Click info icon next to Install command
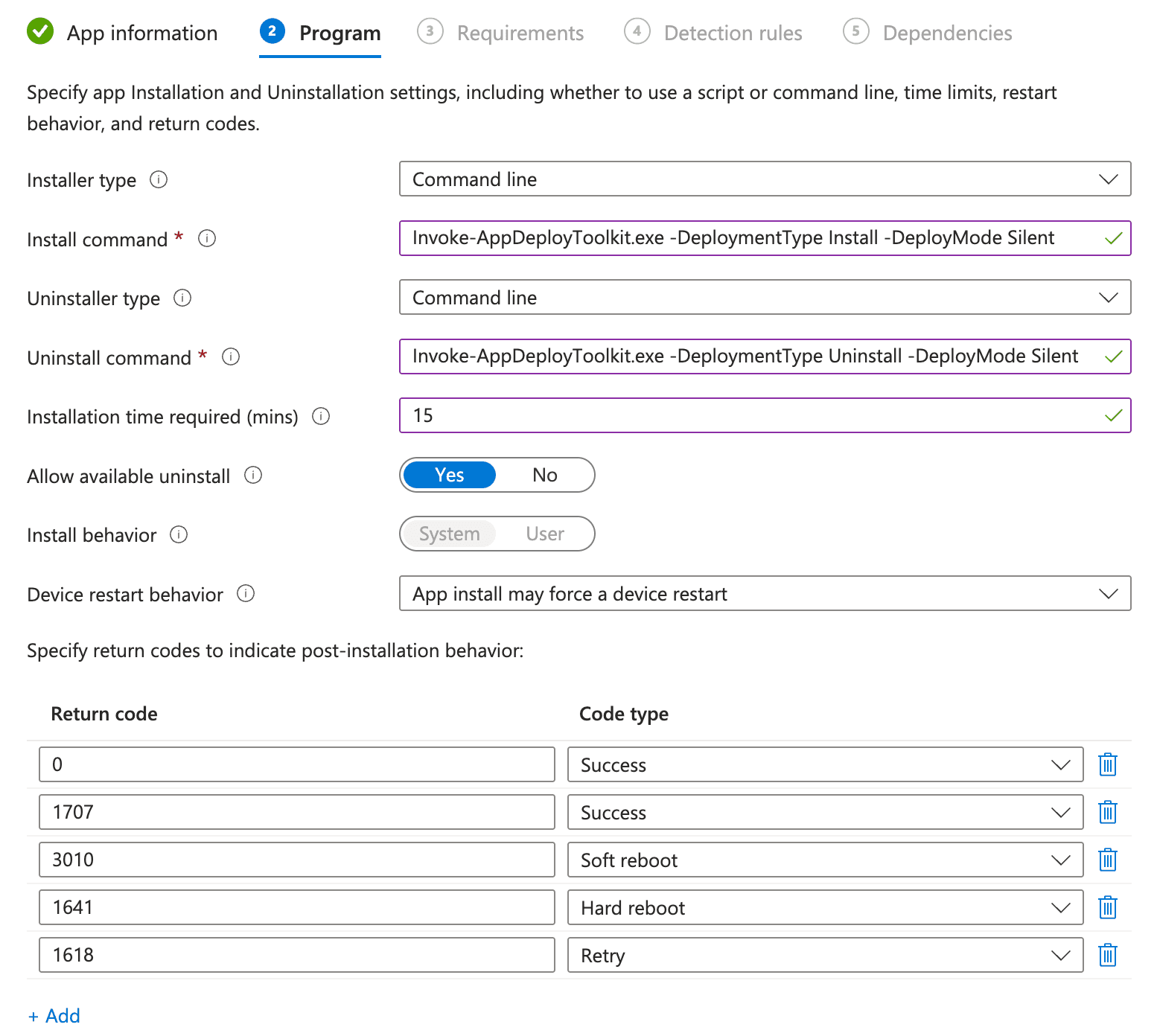1157x1036 pixels. click(x=207, y=238)
